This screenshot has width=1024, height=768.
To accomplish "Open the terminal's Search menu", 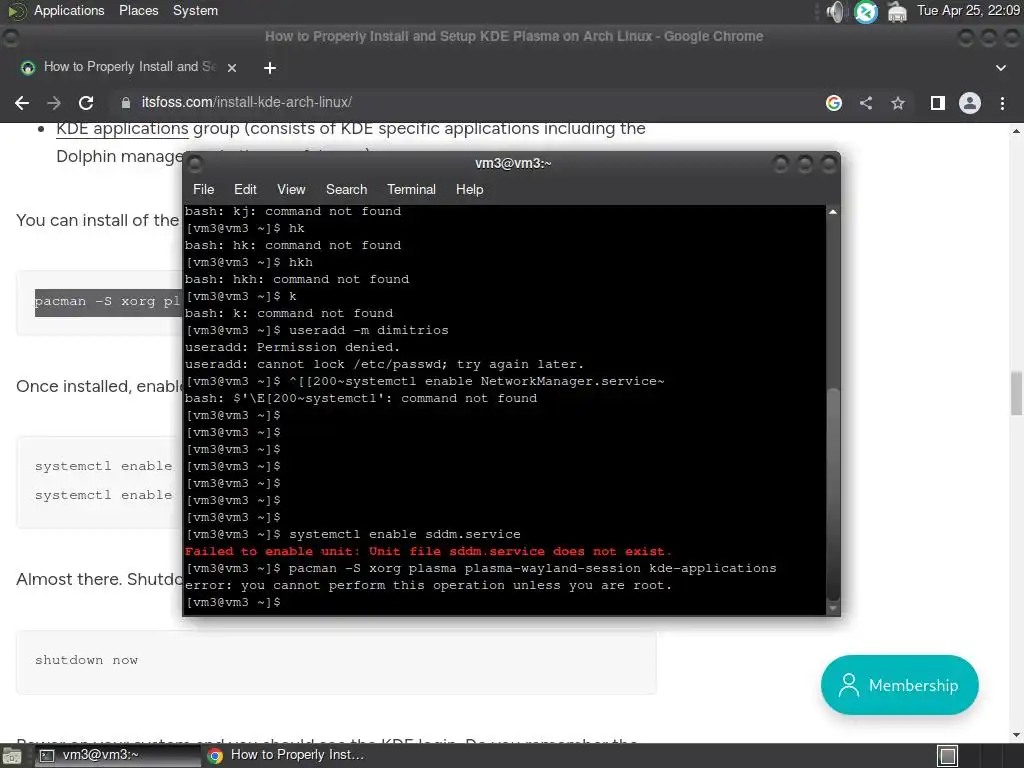I will point(346,189).
